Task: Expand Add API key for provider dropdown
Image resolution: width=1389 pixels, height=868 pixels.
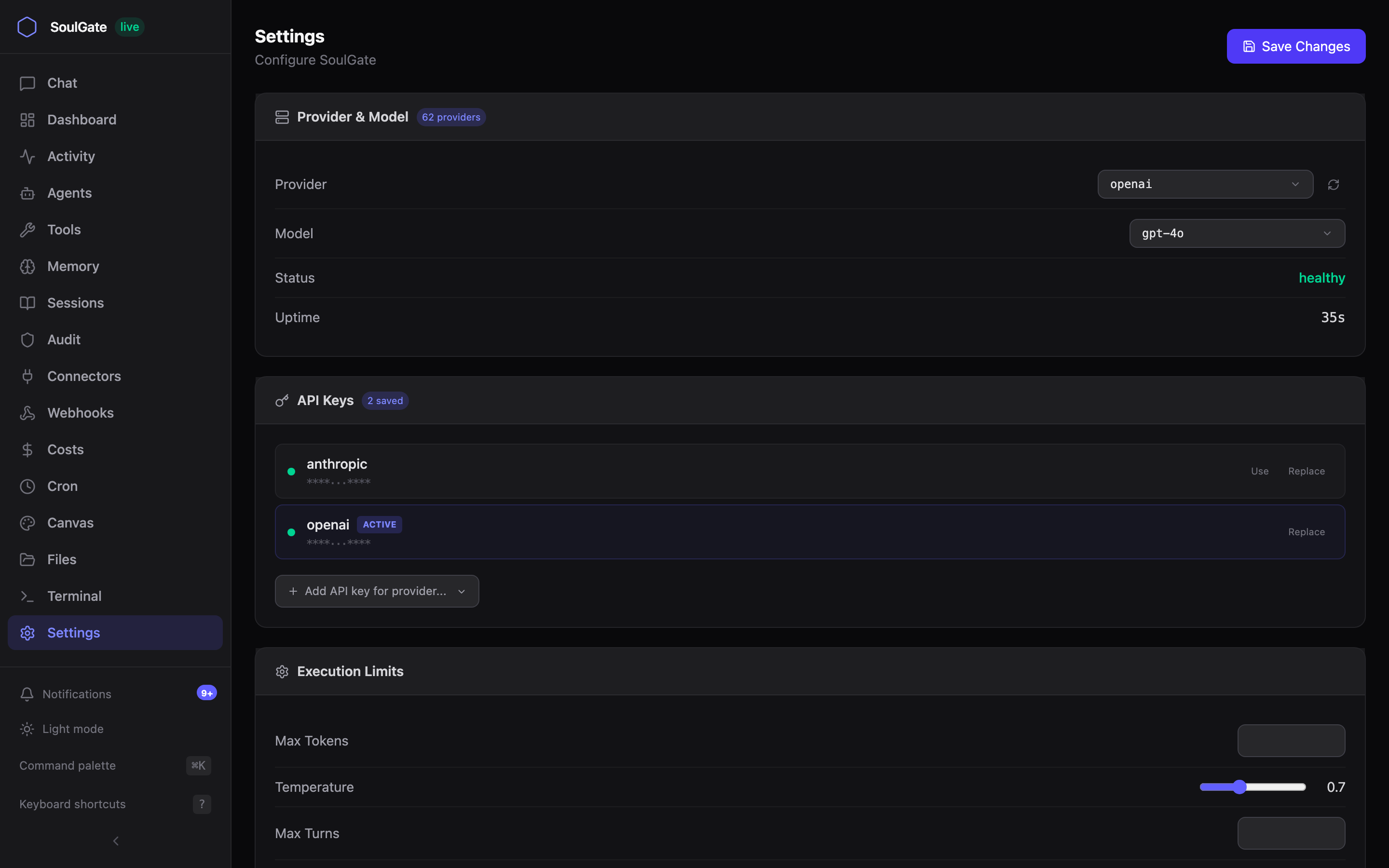Action: 377,591
